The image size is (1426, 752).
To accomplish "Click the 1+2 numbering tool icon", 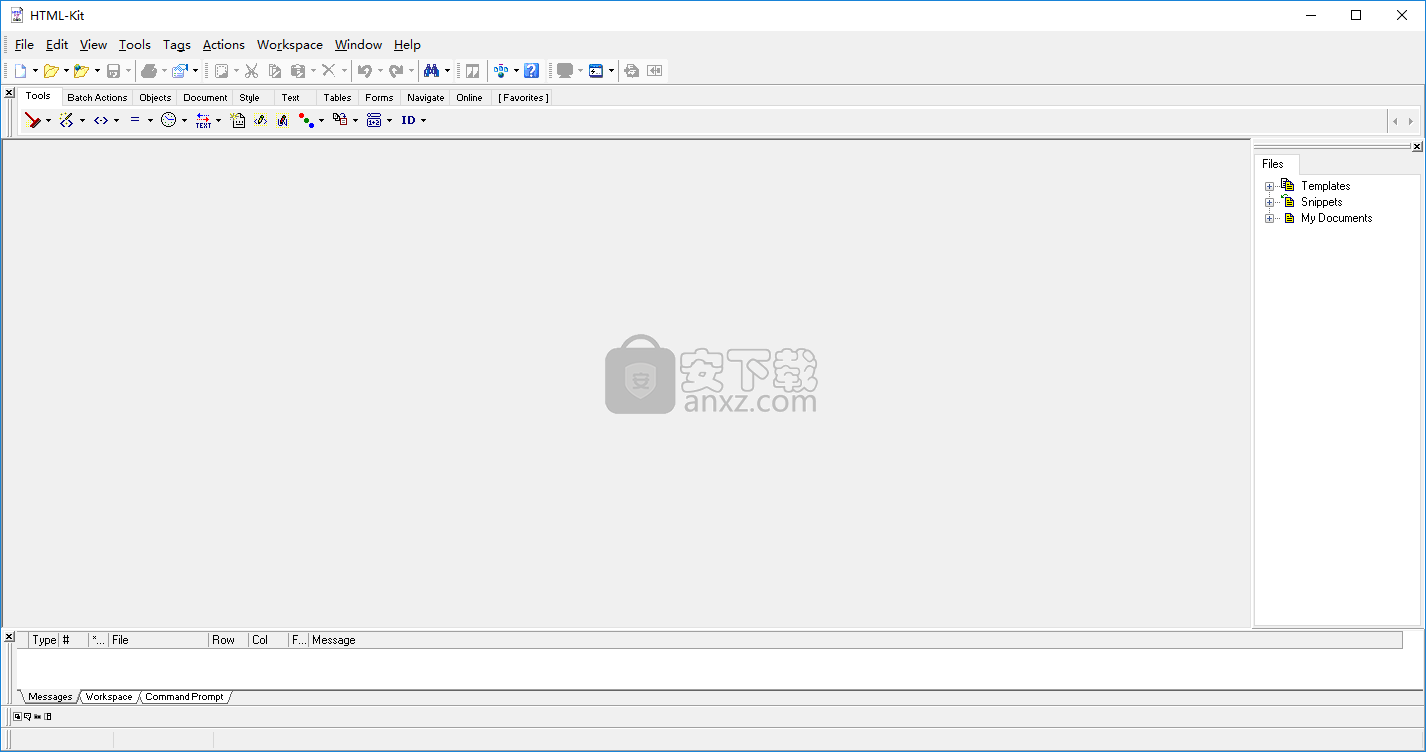I will [x=374, y=120].
